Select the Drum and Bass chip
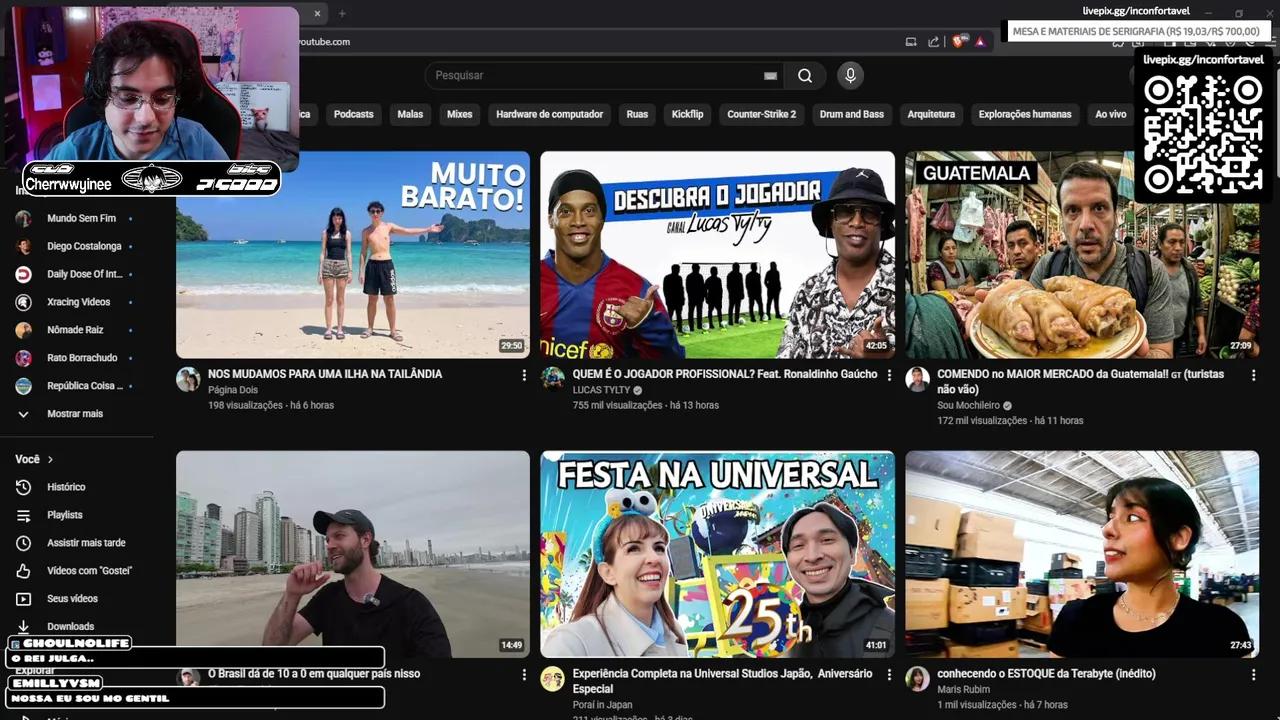The image size is (1280, 720). coord(852,114)
